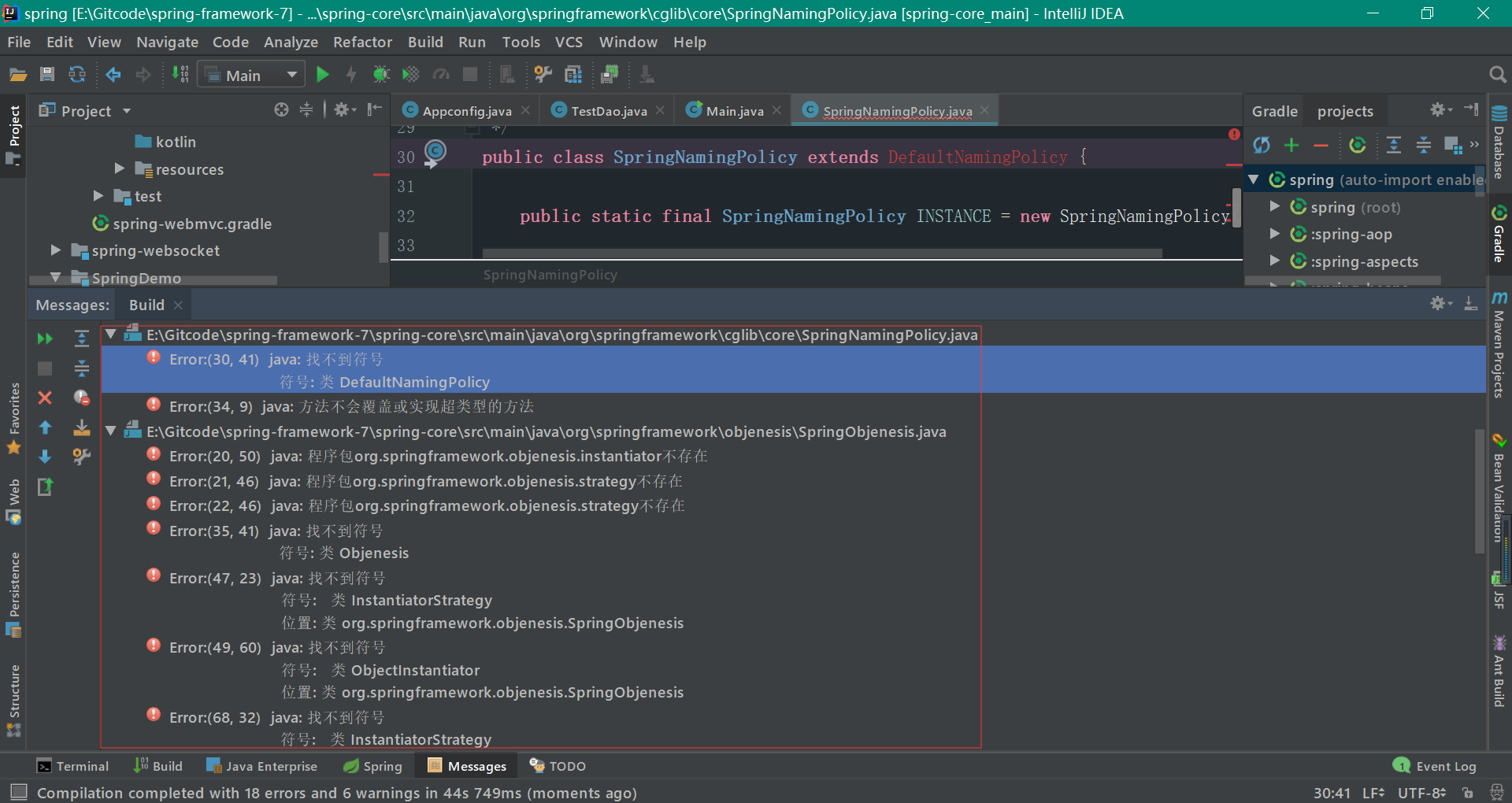Rerun compilation with green double arrows
The image size is (1512, 803).
pyautogui.click(x=45, y=339)
